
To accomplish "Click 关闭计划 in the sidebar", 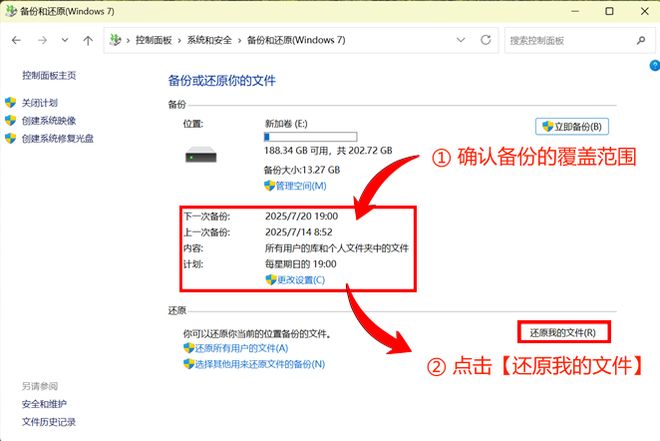I will coord(40,103).
